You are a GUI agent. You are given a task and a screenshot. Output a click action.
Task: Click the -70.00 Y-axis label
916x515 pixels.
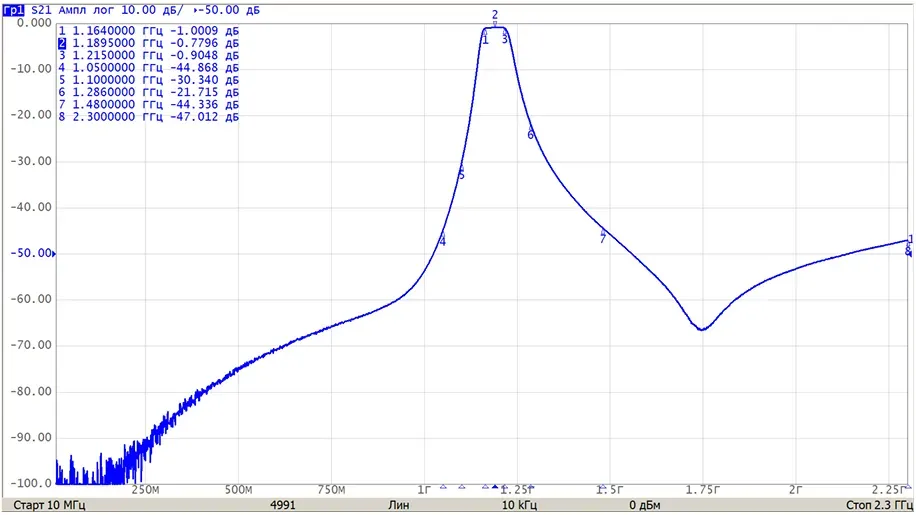[x=32, y=346]
